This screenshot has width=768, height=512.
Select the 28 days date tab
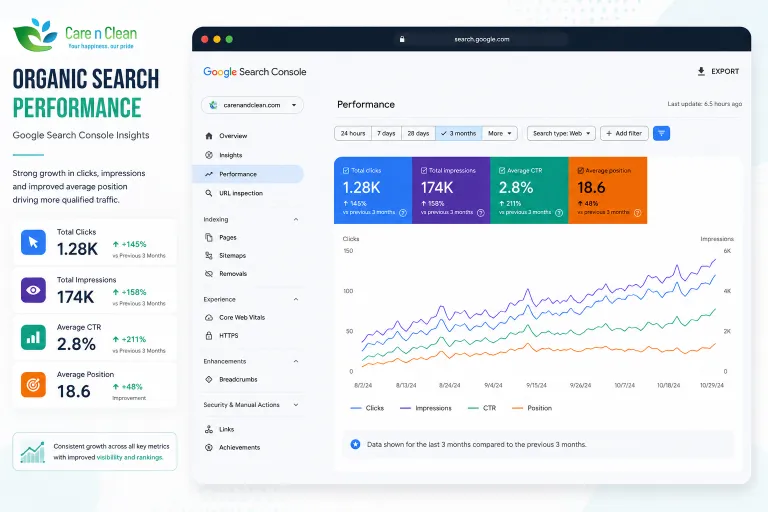pos(418,133)
